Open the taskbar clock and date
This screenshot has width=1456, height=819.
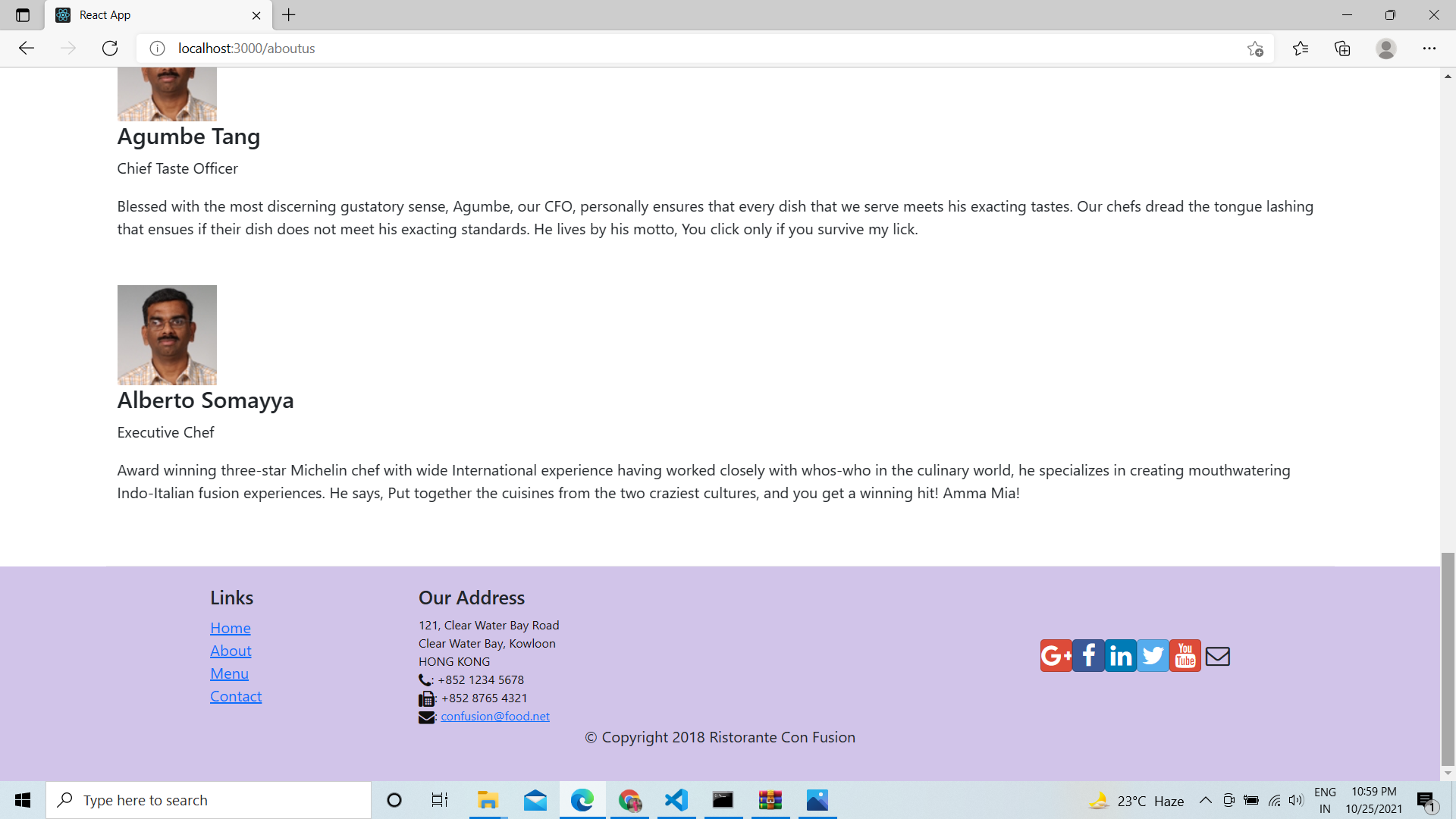click(1374, 800)
